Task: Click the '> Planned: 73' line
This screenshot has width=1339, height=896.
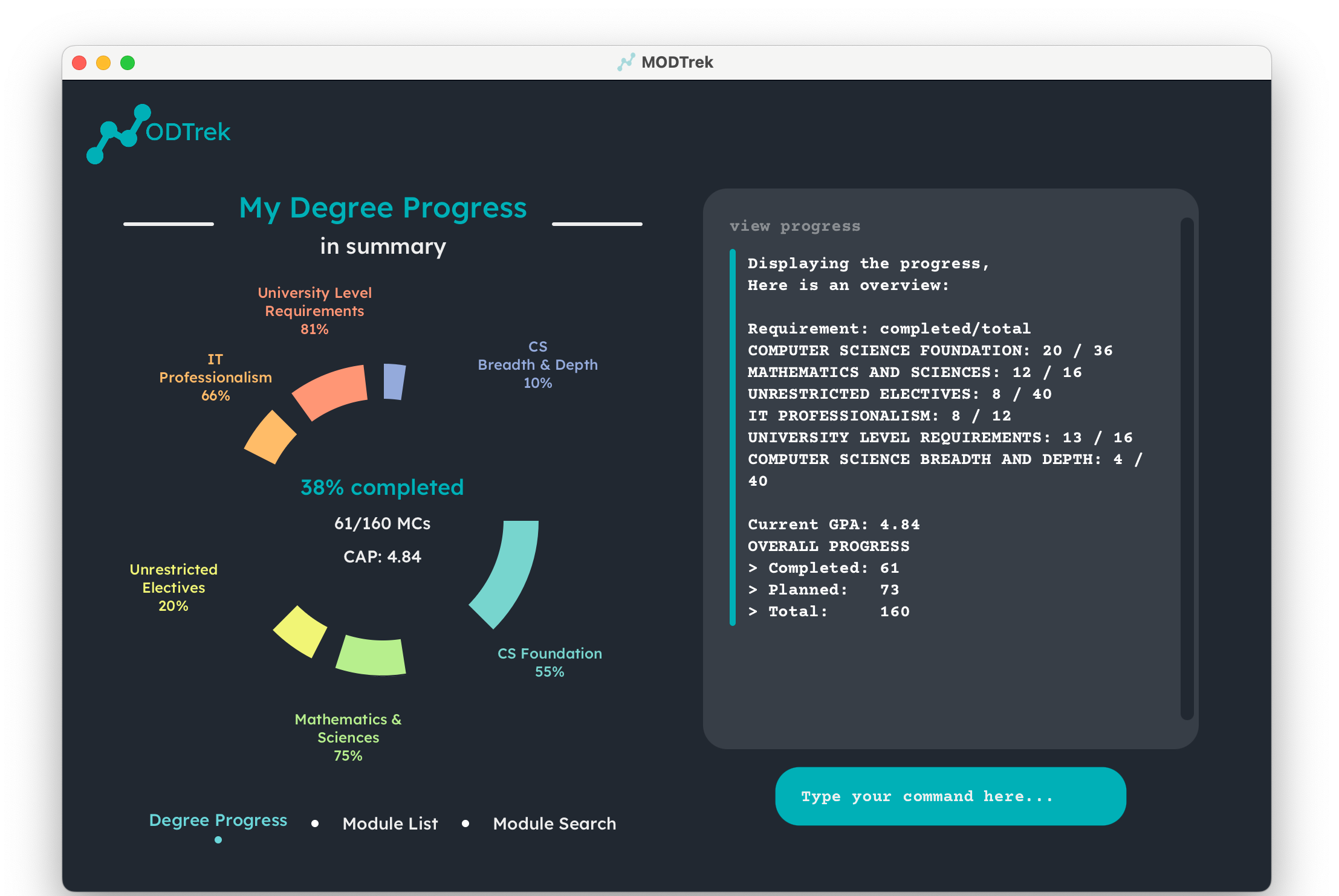Action: click(823, 590)
